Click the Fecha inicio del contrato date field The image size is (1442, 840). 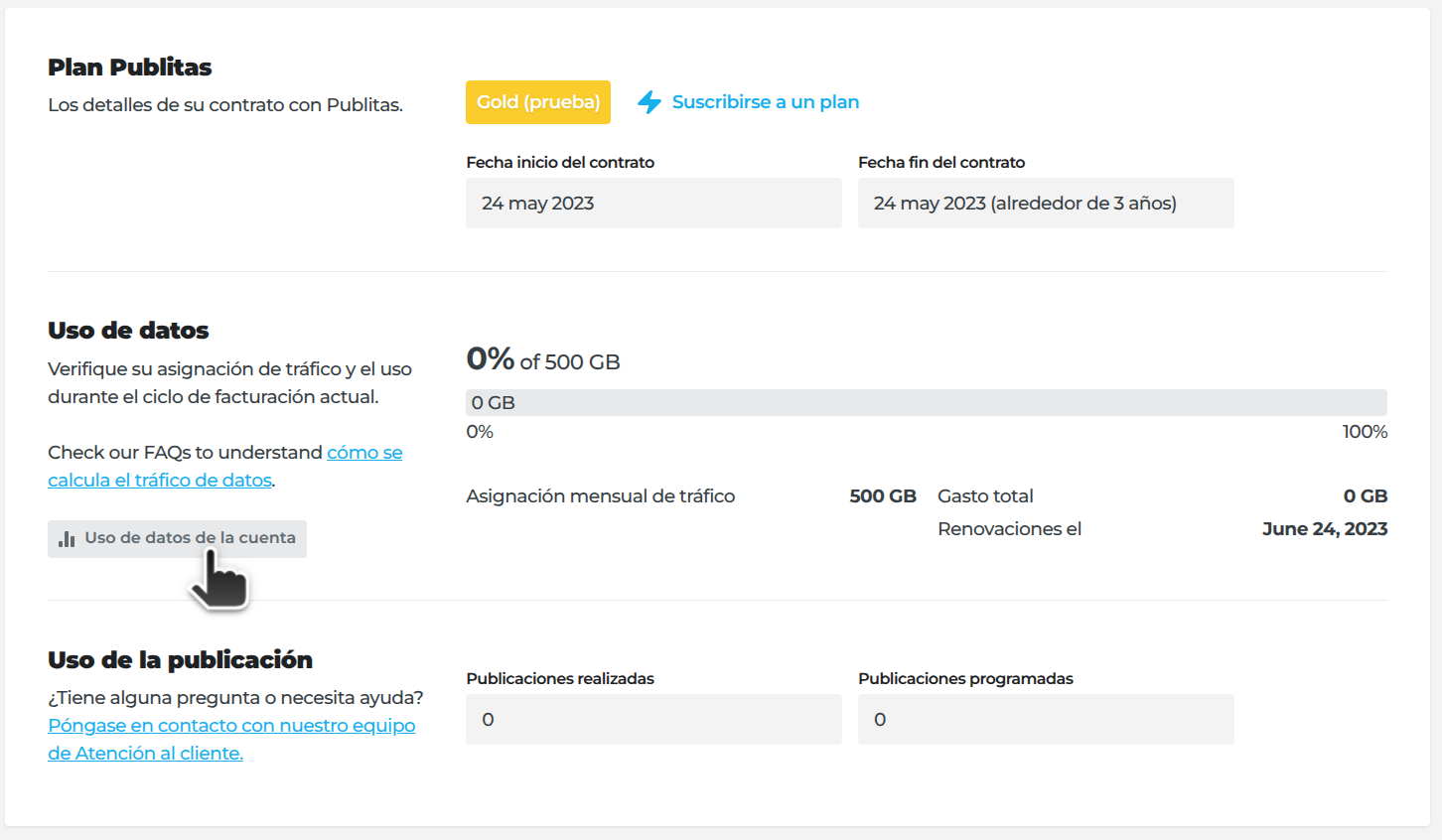[653, 204]
